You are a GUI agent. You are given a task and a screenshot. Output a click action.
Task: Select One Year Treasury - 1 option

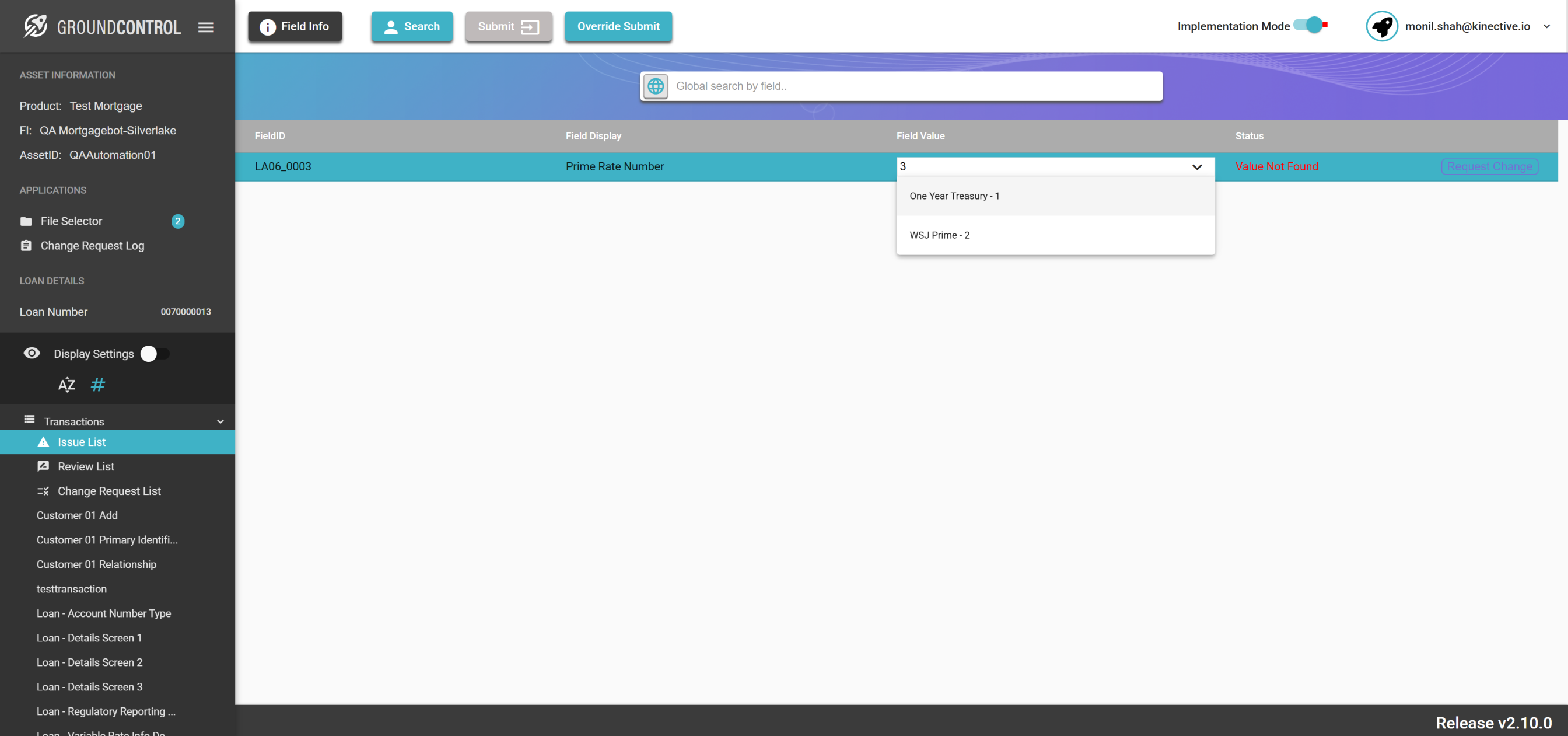click(x=954, y=196)
